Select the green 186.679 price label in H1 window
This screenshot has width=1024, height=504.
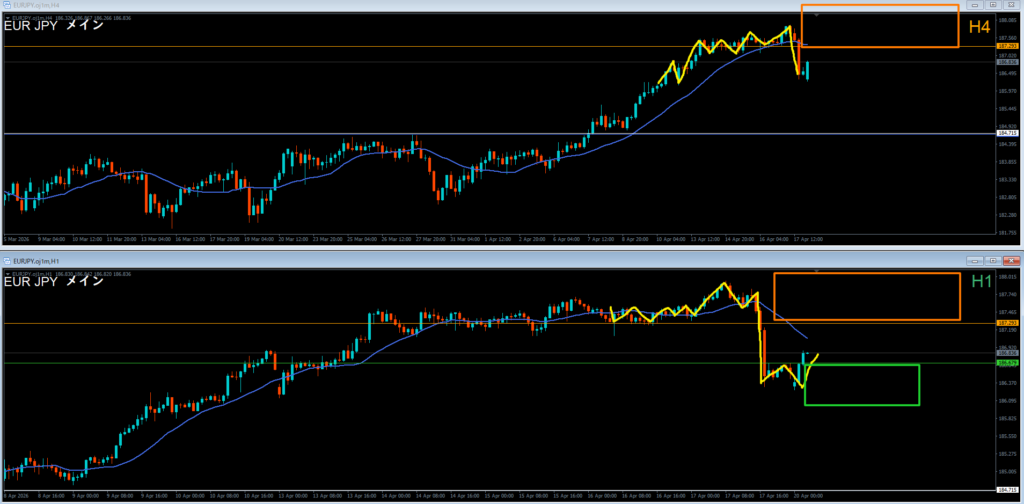tap(1006, 362)
